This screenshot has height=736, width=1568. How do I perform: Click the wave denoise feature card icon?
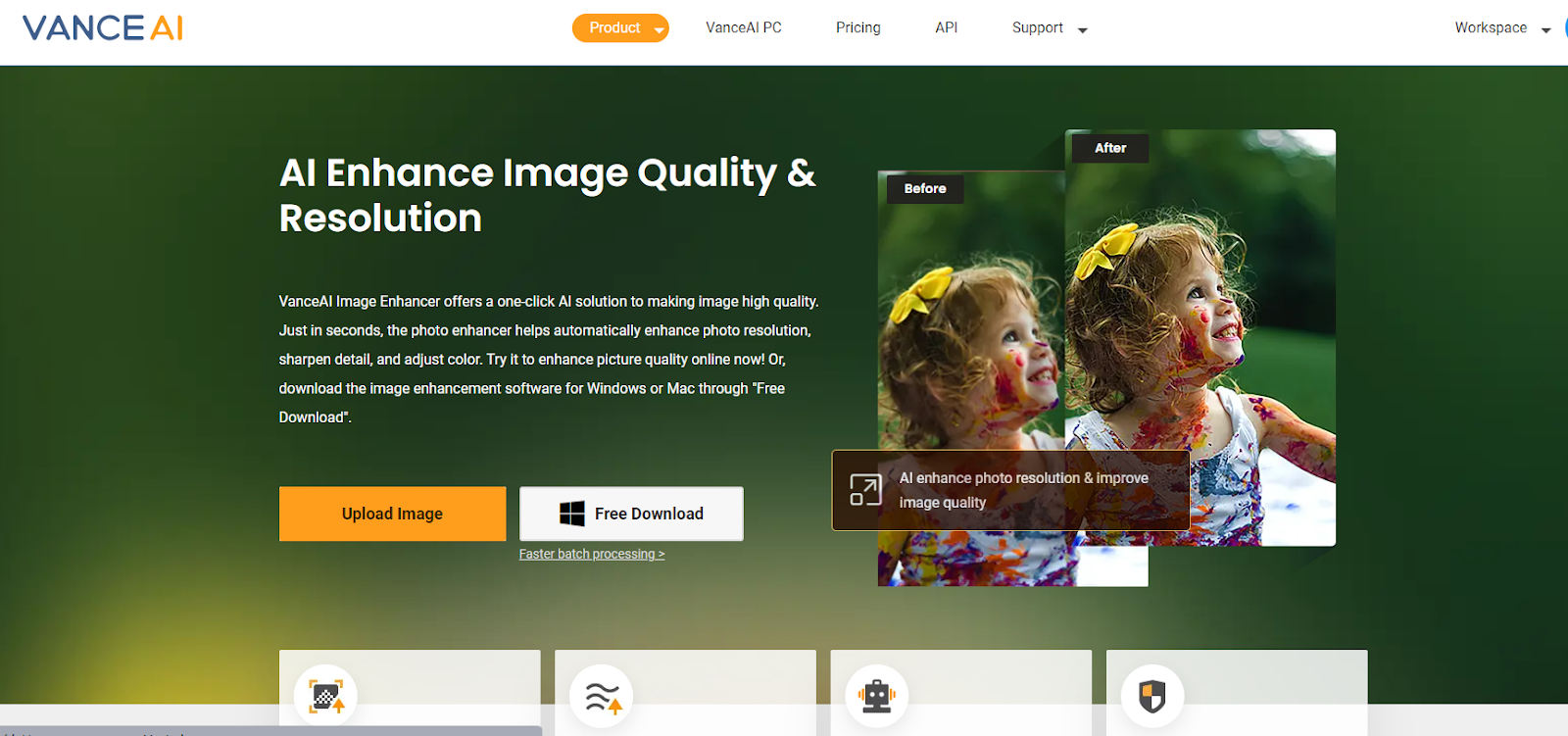click(x=602, y=696)
